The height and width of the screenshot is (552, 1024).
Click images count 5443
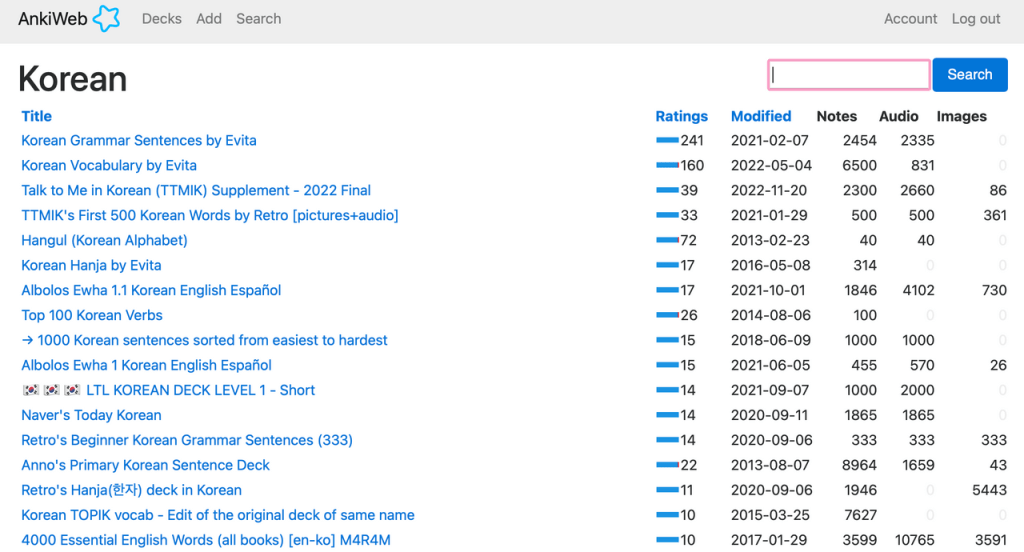coord(989,490)
